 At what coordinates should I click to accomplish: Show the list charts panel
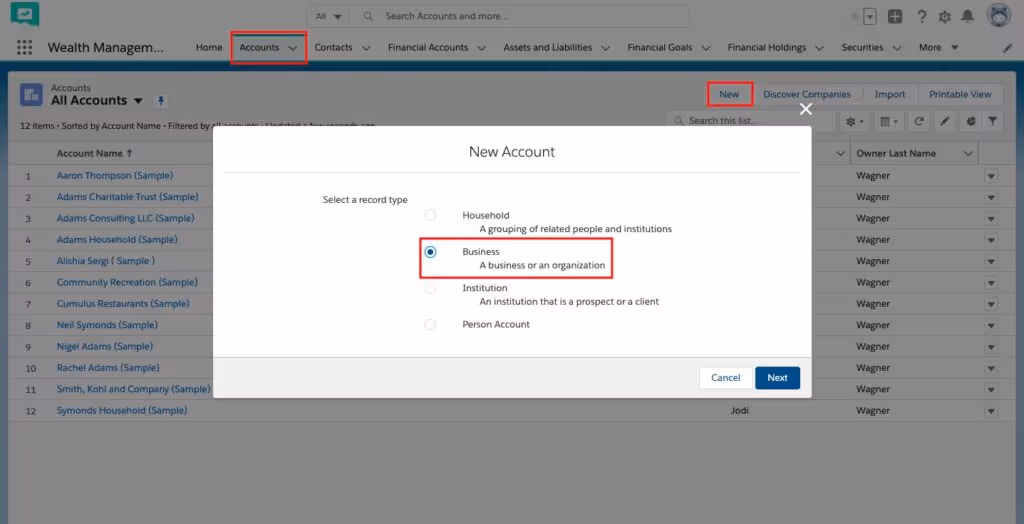click(970, 122)
